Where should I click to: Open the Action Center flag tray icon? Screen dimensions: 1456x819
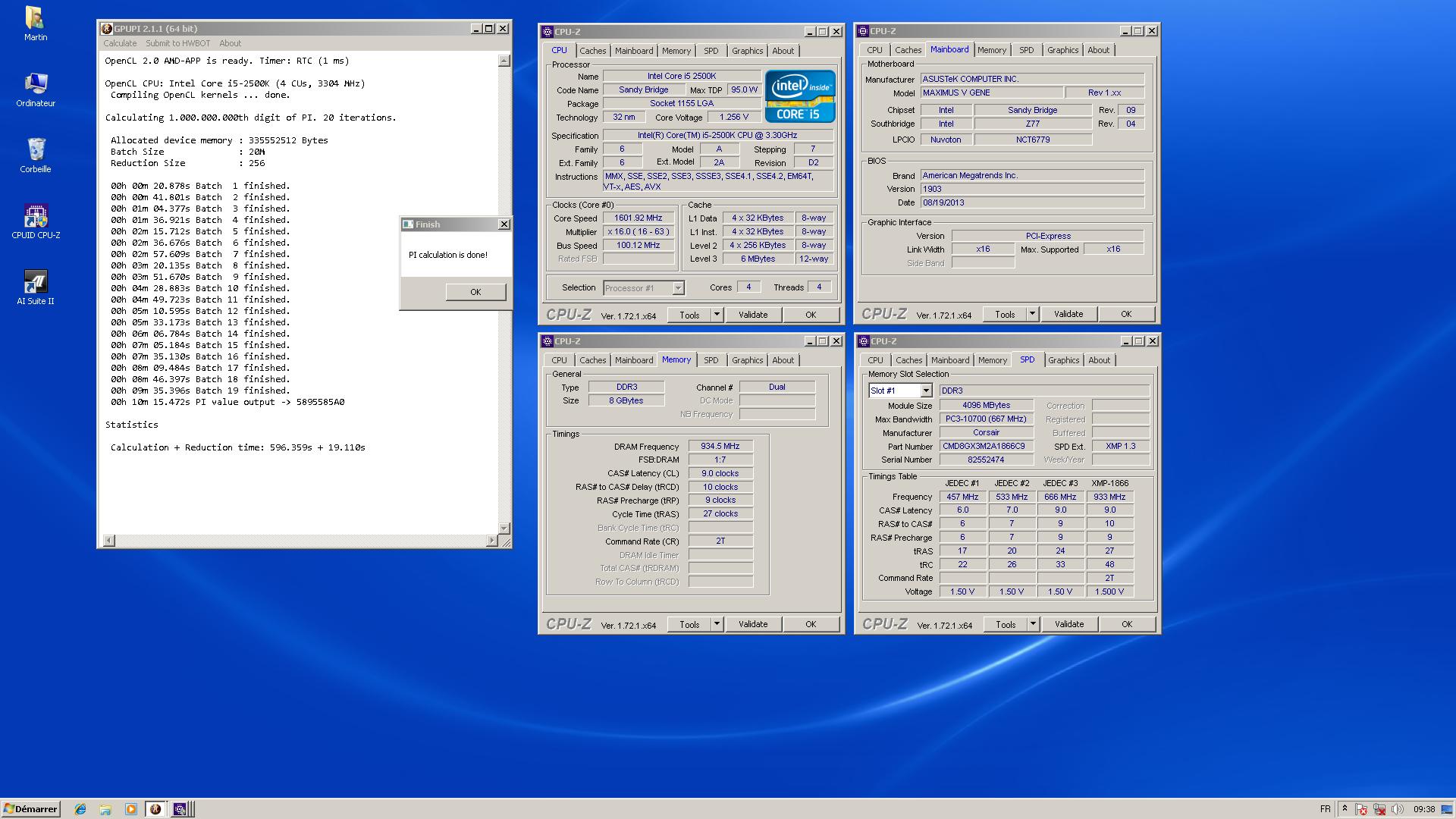[1362, 809]
